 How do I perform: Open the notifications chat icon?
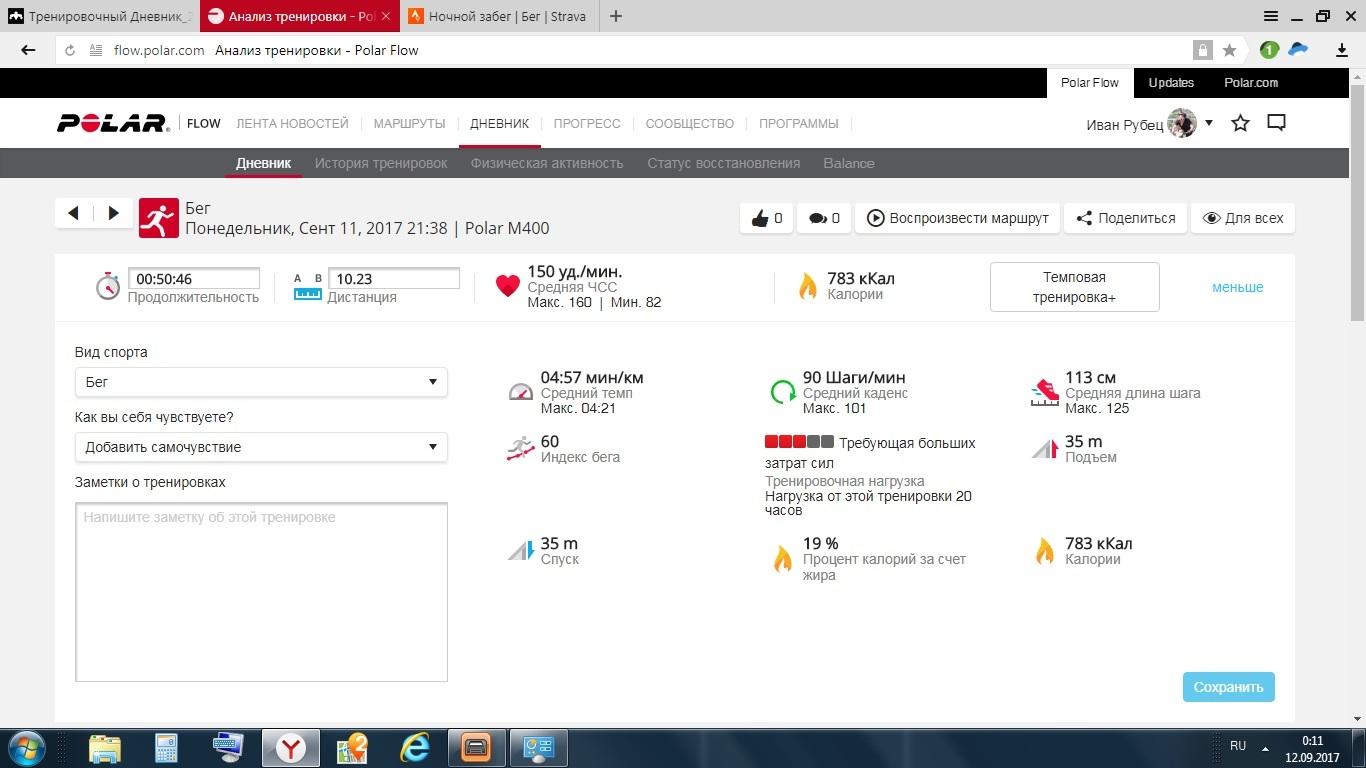tap(1276, 123)
